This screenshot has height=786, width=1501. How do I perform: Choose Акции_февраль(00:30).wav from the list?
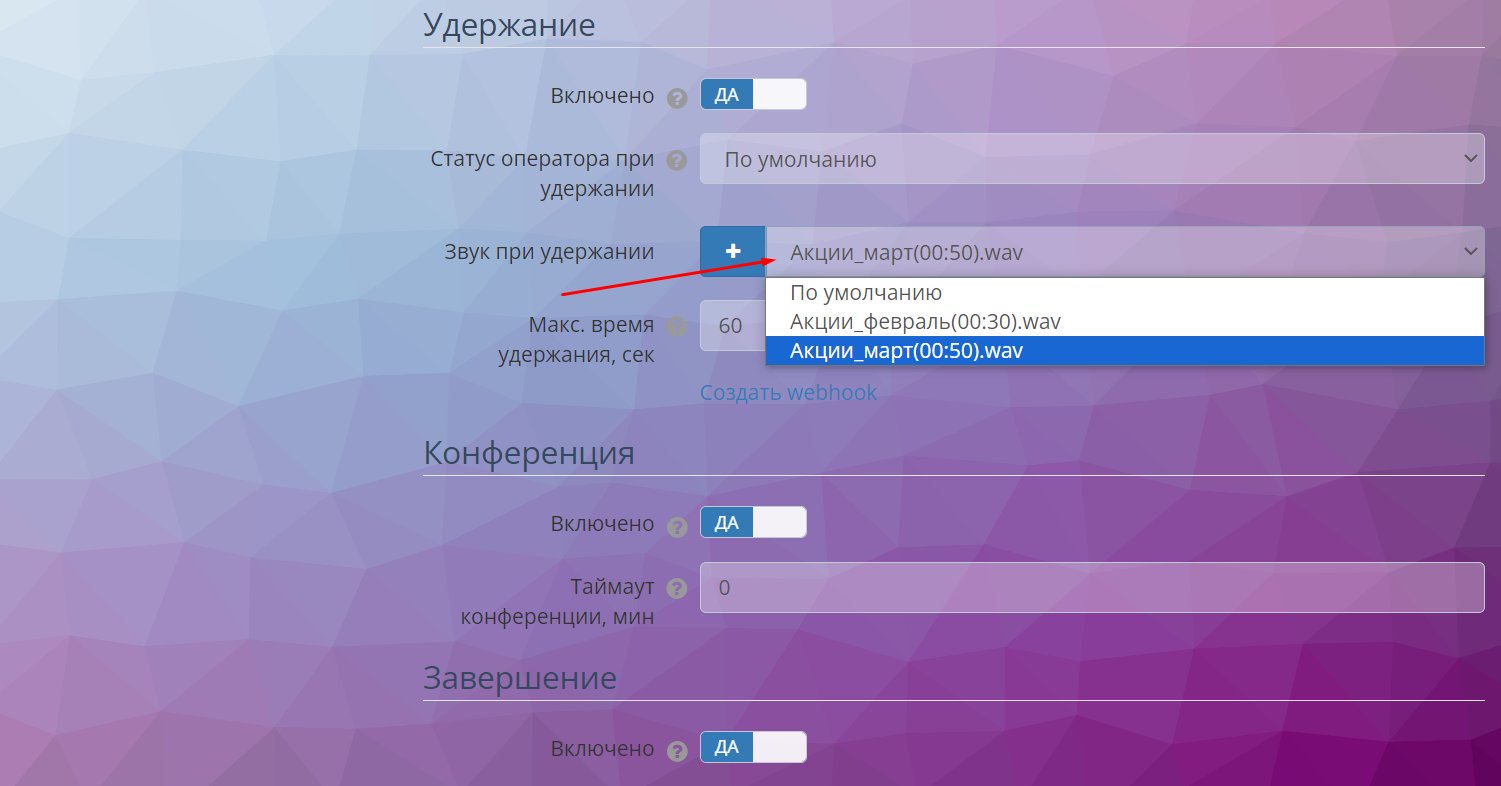coord(1124,322)
